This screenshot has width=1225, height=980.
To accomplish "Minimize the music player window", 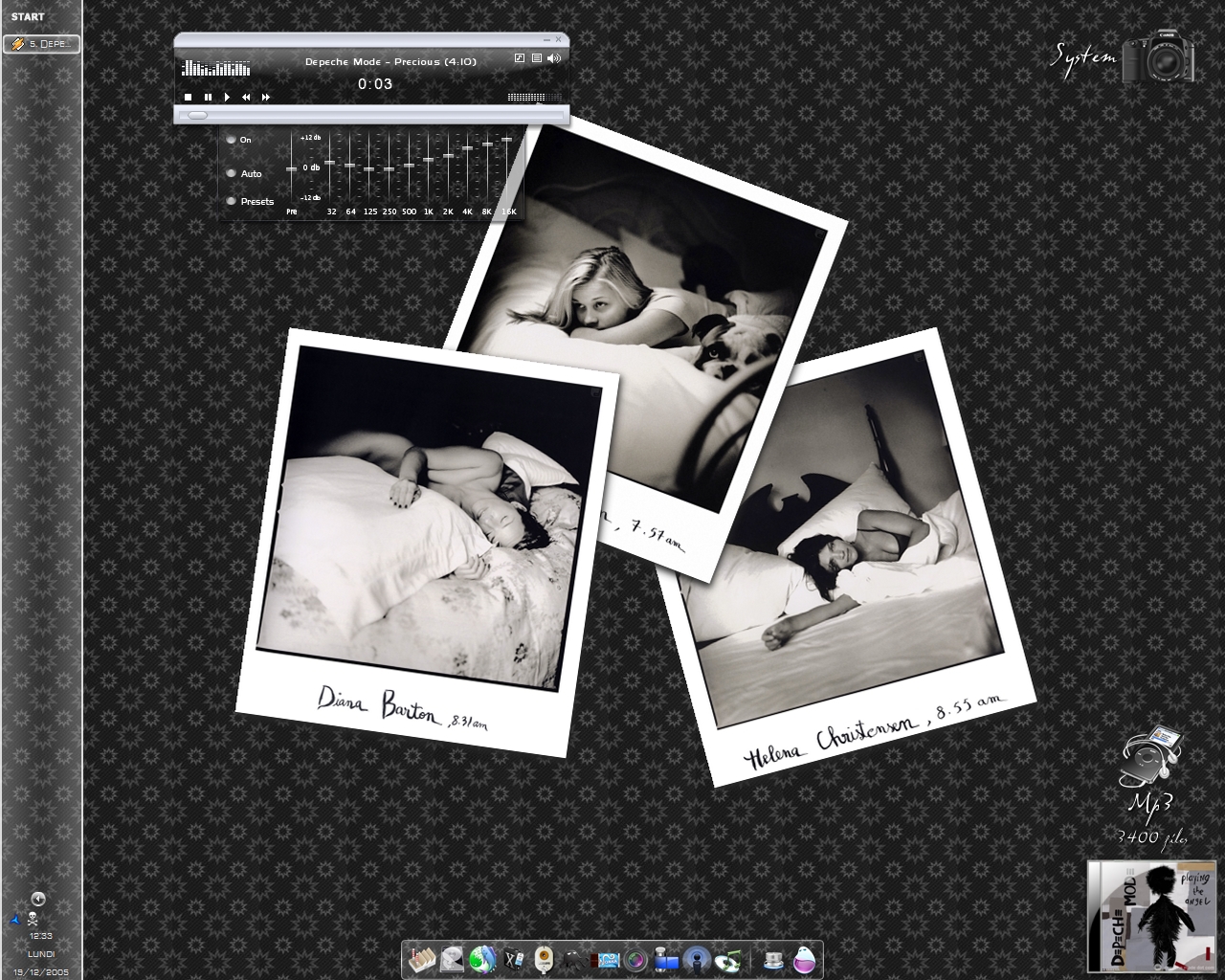I will tap(546, 39).
